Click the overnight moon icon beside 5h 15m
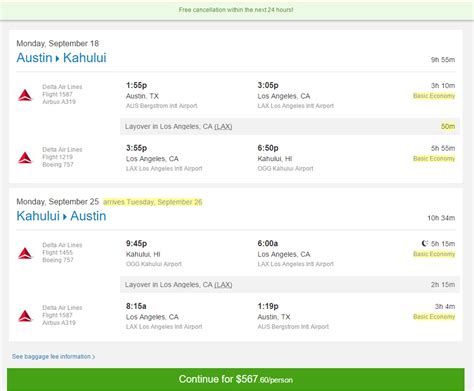474x391 pixels. click(424, 243)
